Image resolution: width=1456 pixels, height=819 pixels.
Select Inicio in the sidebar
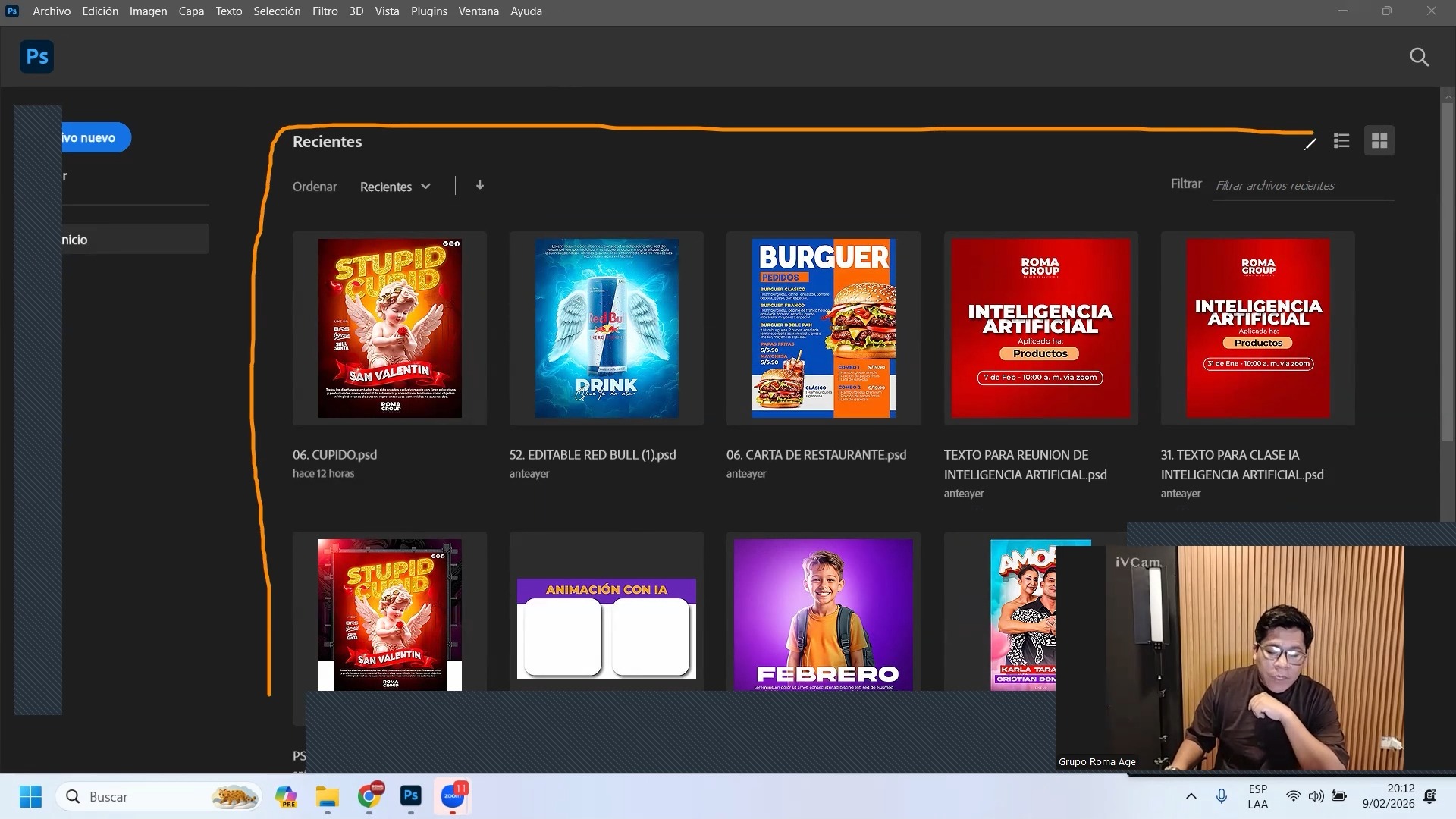[135, 239]
